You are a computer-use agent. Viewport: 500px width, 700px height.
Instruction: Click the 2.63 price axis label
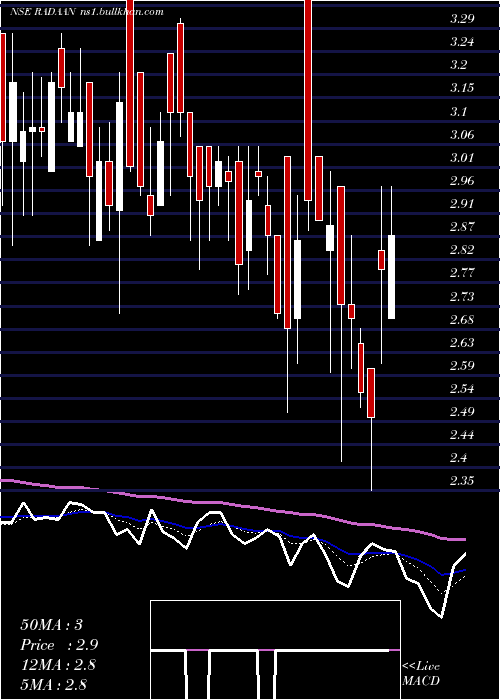(x=462, y=342)
